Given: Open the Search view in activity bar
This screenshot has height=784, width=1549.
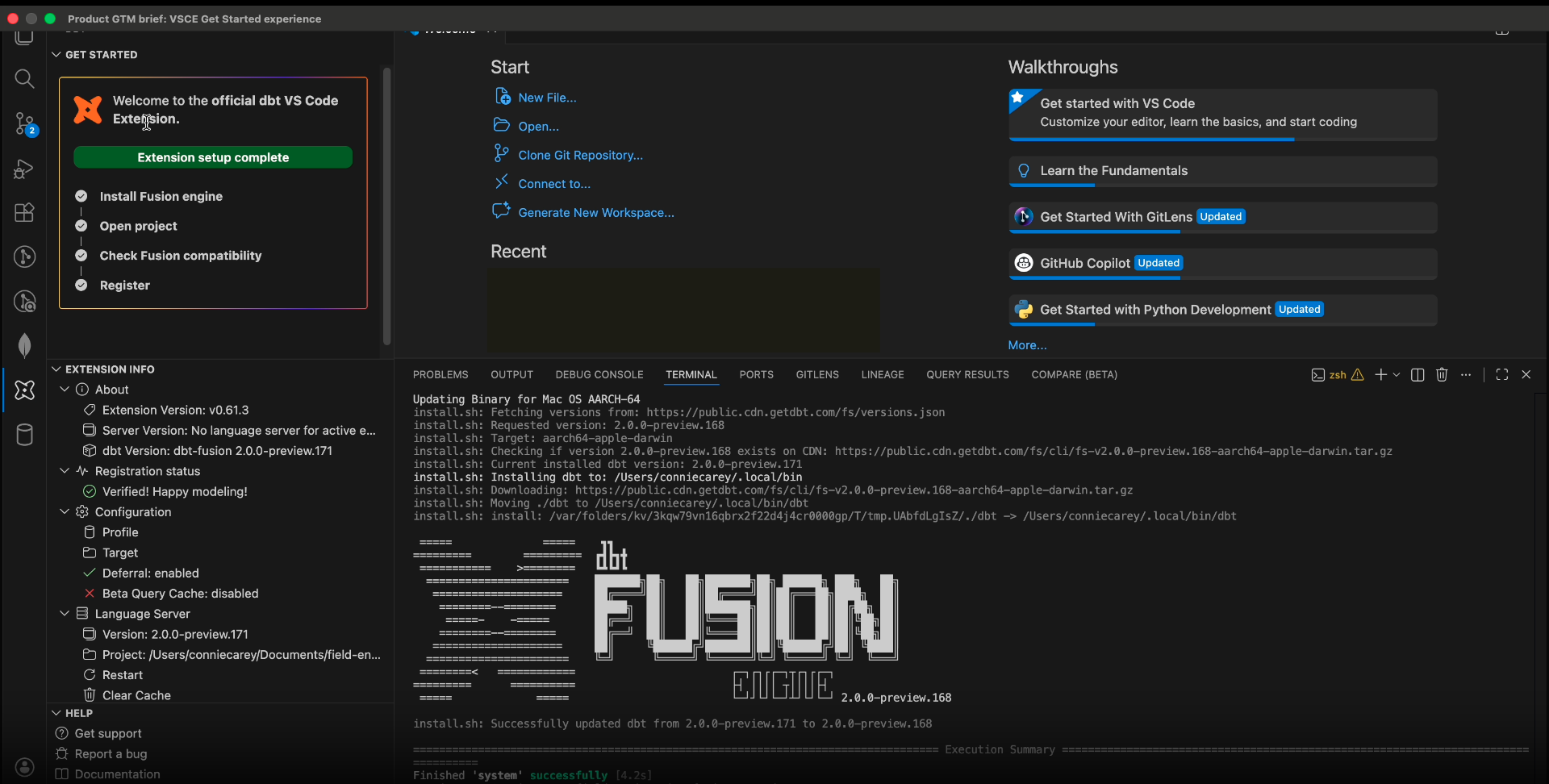Looking at the screenshot, I should [x=24, y=78].
